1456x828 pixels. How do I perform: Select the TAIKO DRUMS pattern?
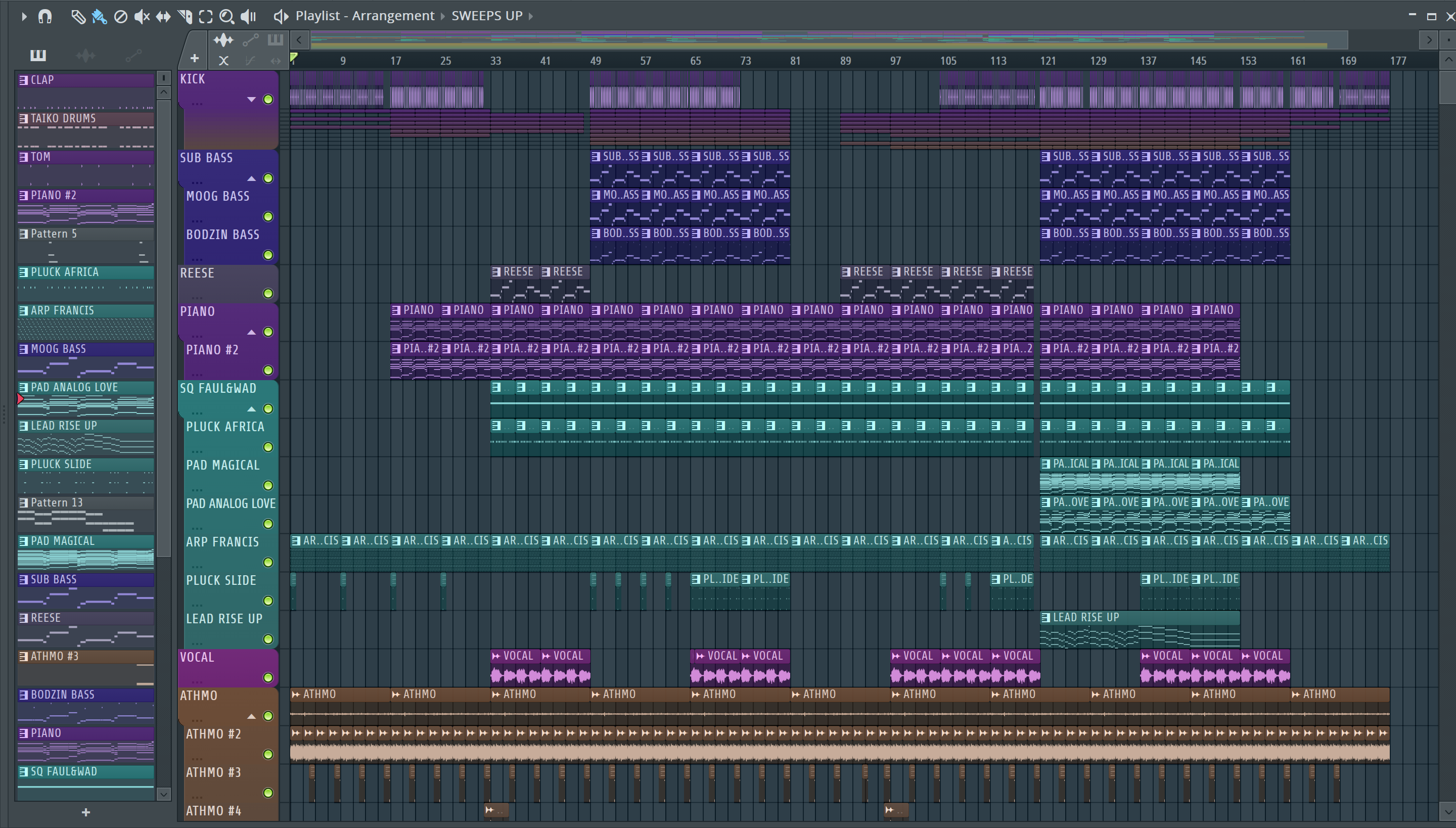point(85,129)
